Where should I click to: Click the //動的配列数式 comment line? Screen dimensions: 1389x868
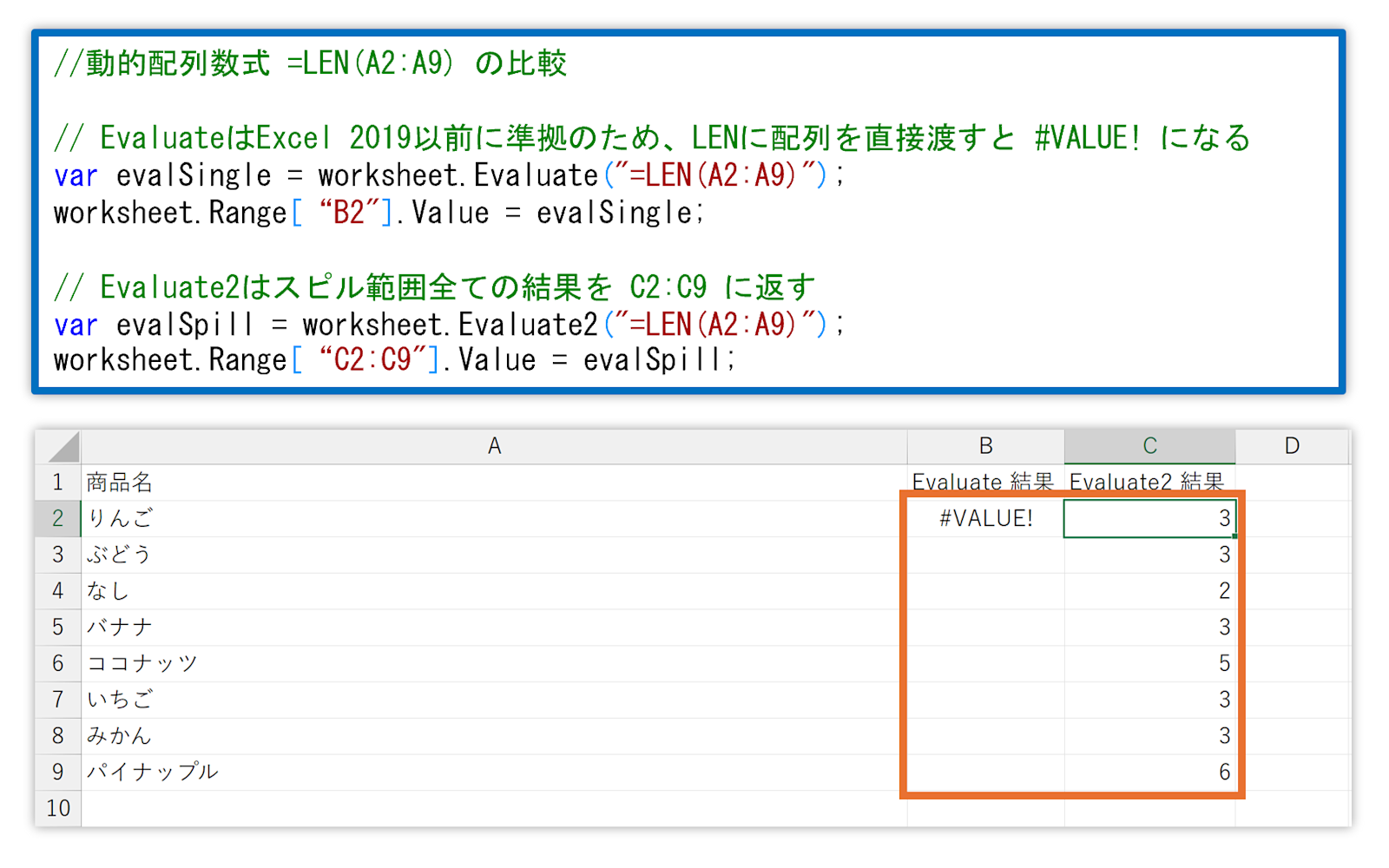[310, 63]
